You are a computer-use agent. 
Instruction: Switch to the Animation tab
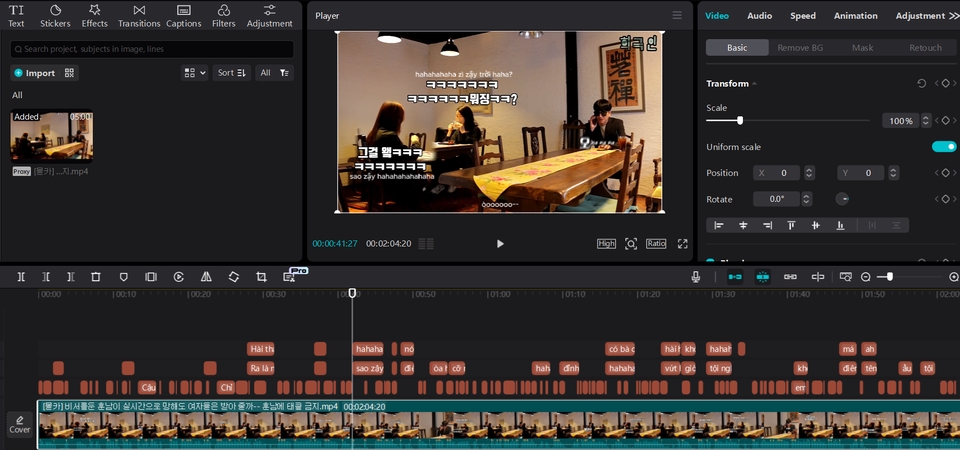coord(855,16)
